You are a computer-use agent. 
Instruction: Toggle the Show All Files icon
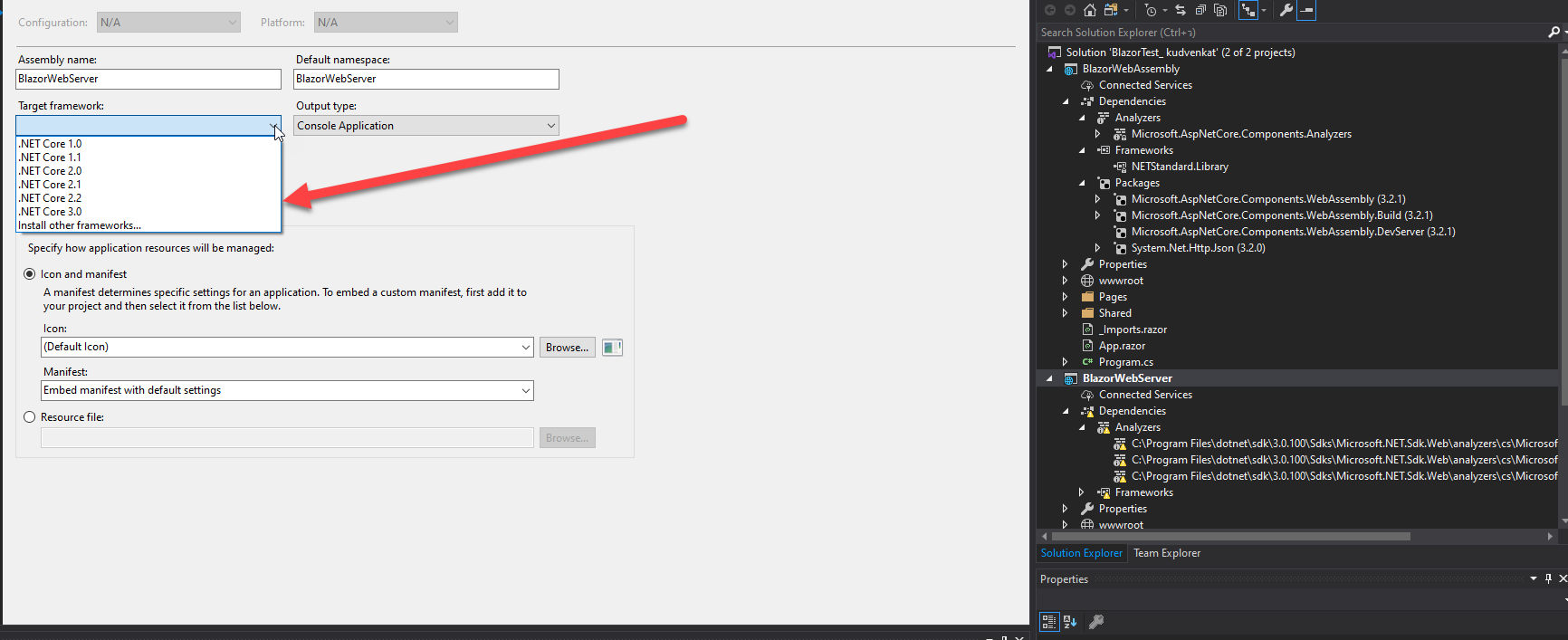(x=1220, y=10)
